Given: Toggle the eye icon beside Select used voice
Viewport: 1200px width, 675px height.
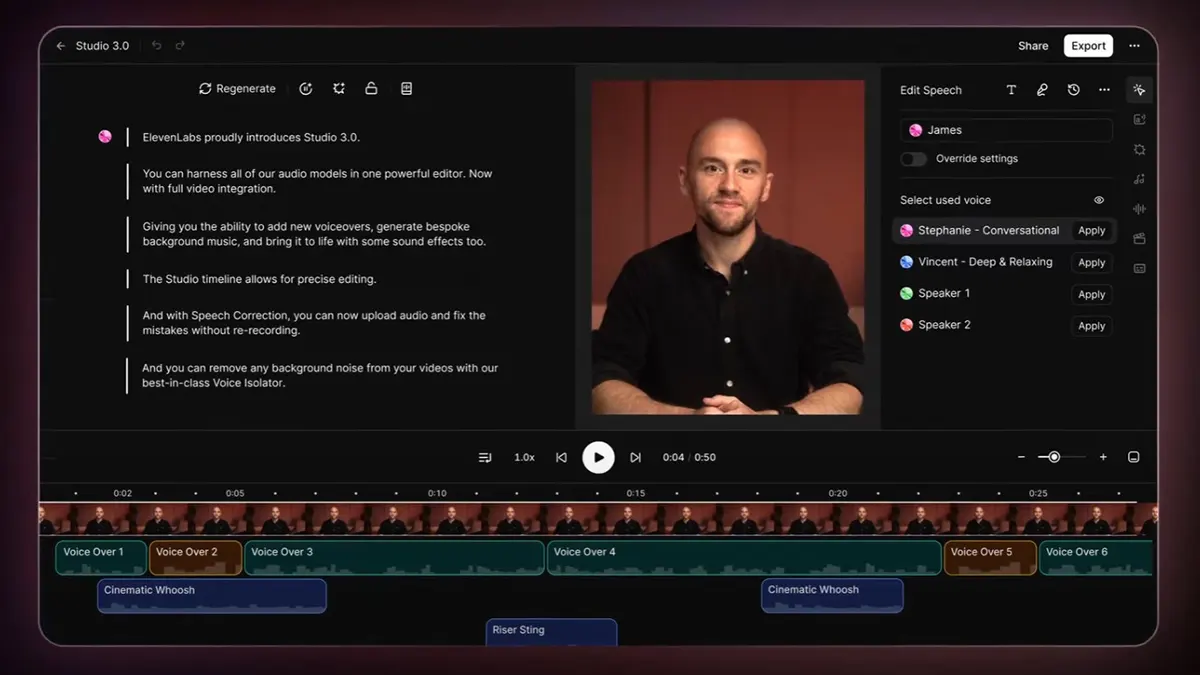Looking at the screenshot, I should [x=1099, y=200].
